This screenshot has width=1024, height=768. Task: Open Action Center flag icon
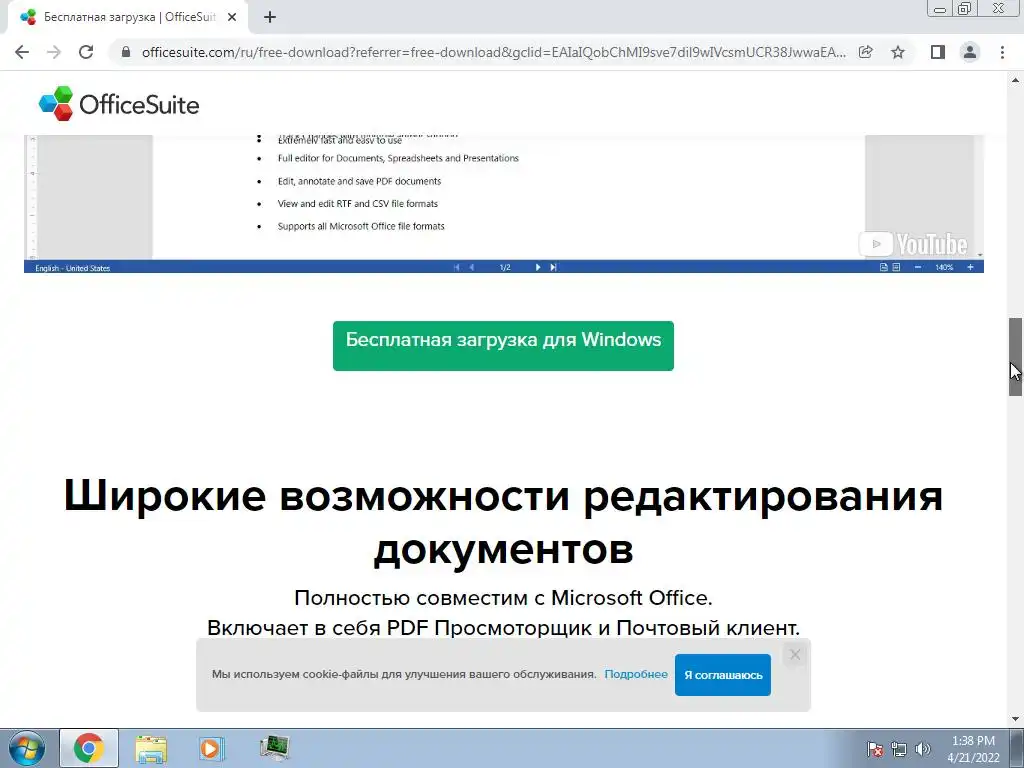875,749
